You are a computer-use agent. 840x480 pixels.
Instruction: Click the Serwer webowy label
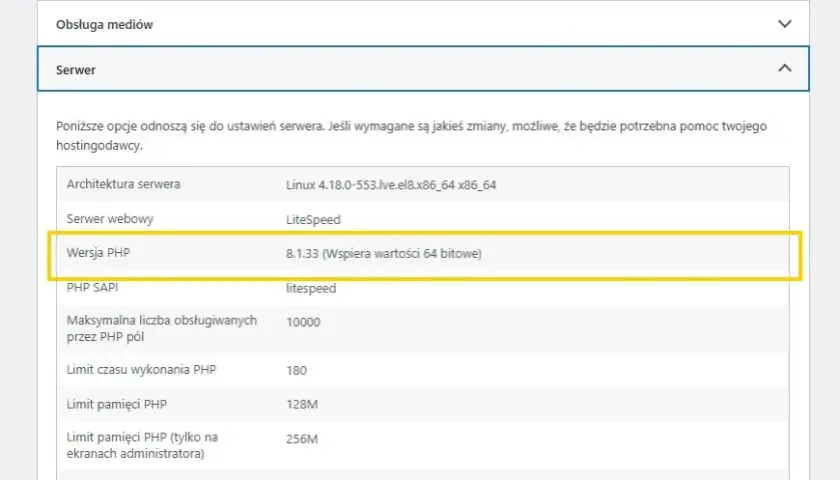pos(110,219)
